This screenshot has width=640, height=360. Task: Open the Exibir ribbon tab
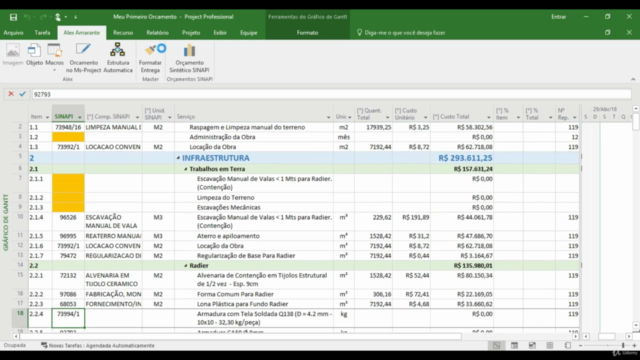220,33
